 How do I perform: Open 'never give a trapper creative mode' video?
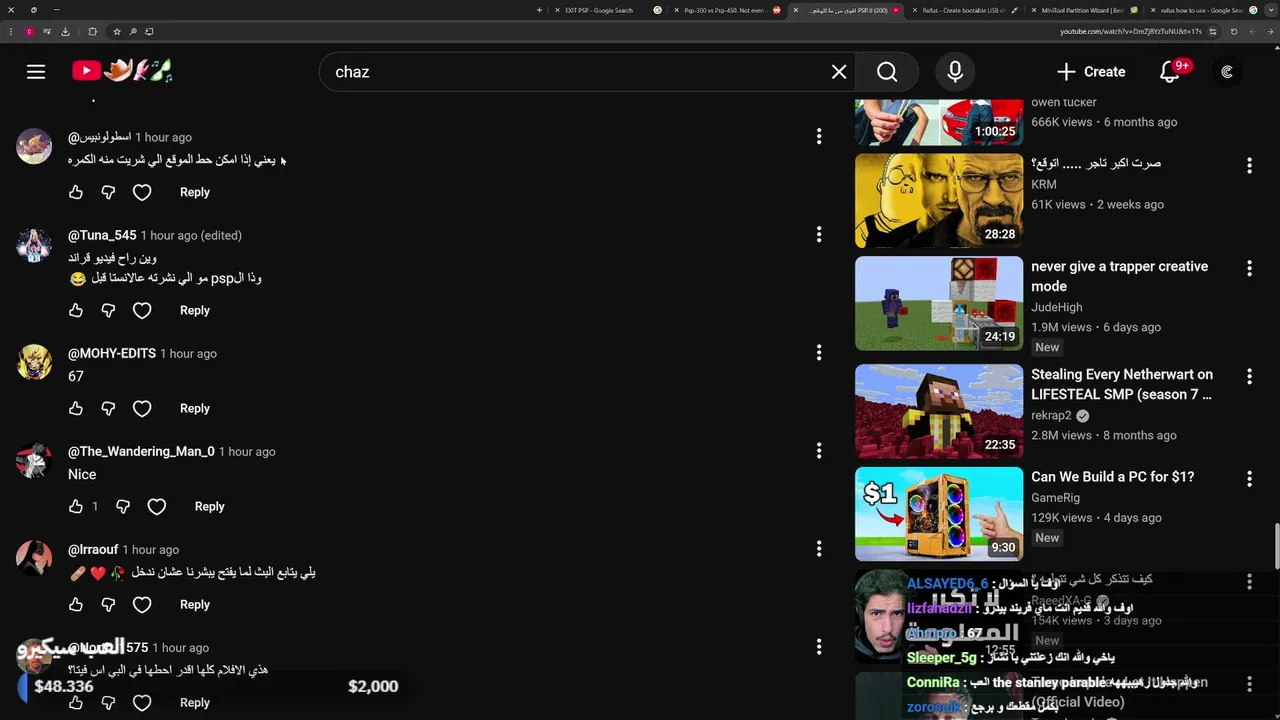1119,276
